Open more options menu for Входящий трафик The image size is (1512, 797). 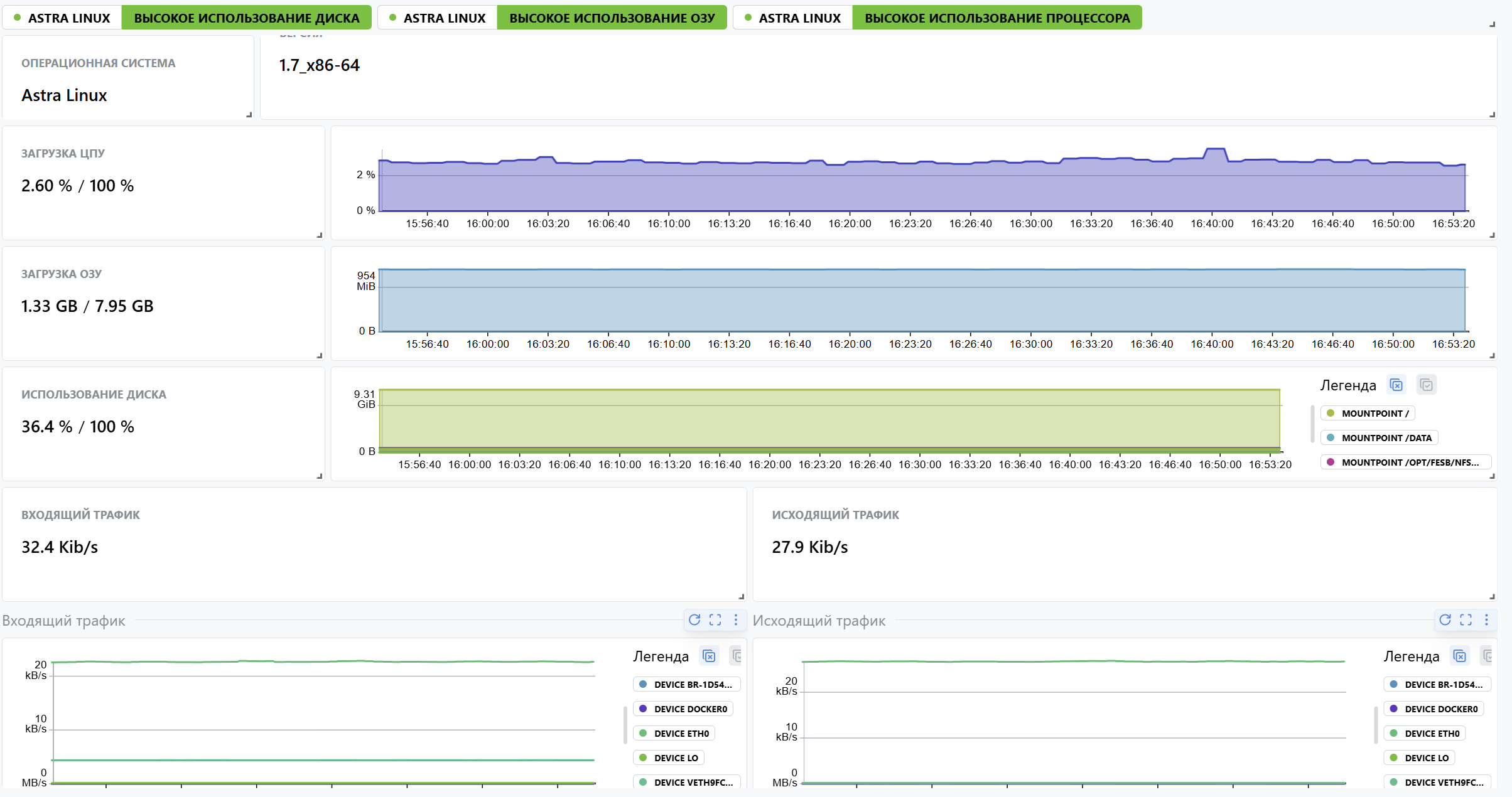(736, 620)
